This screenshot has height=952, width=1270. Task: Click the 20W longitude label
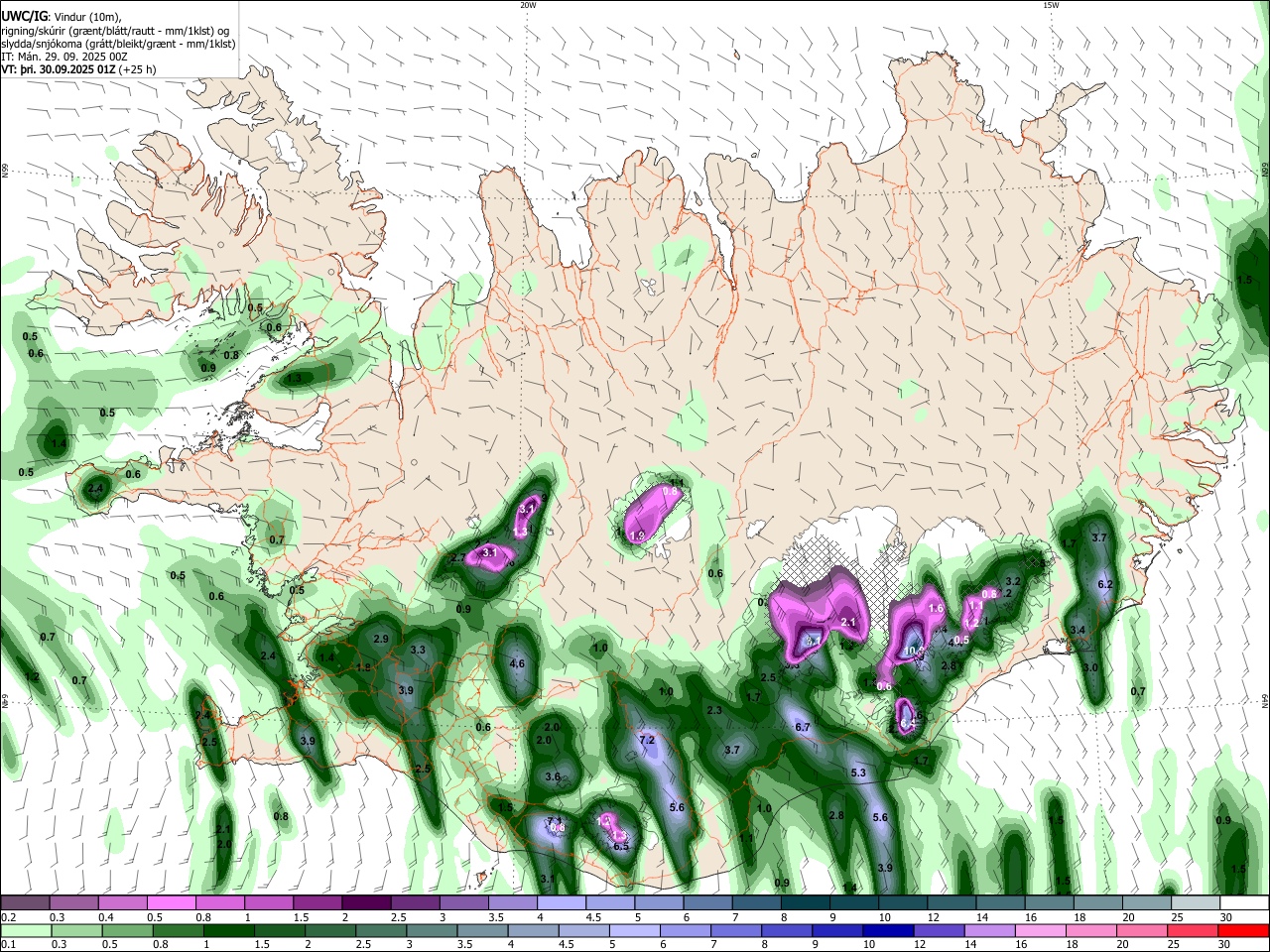(528, 5)
